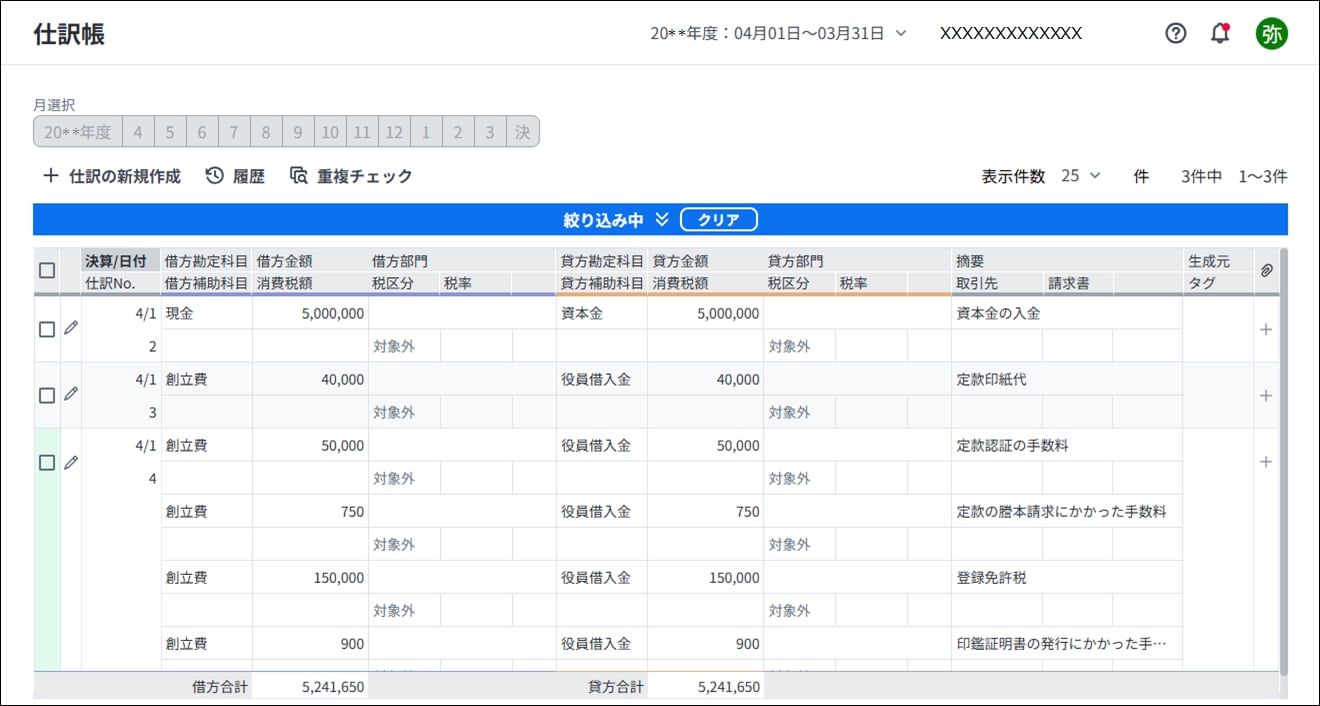Select month 6 tab
1320x706 pixels.
pos(202,132)
